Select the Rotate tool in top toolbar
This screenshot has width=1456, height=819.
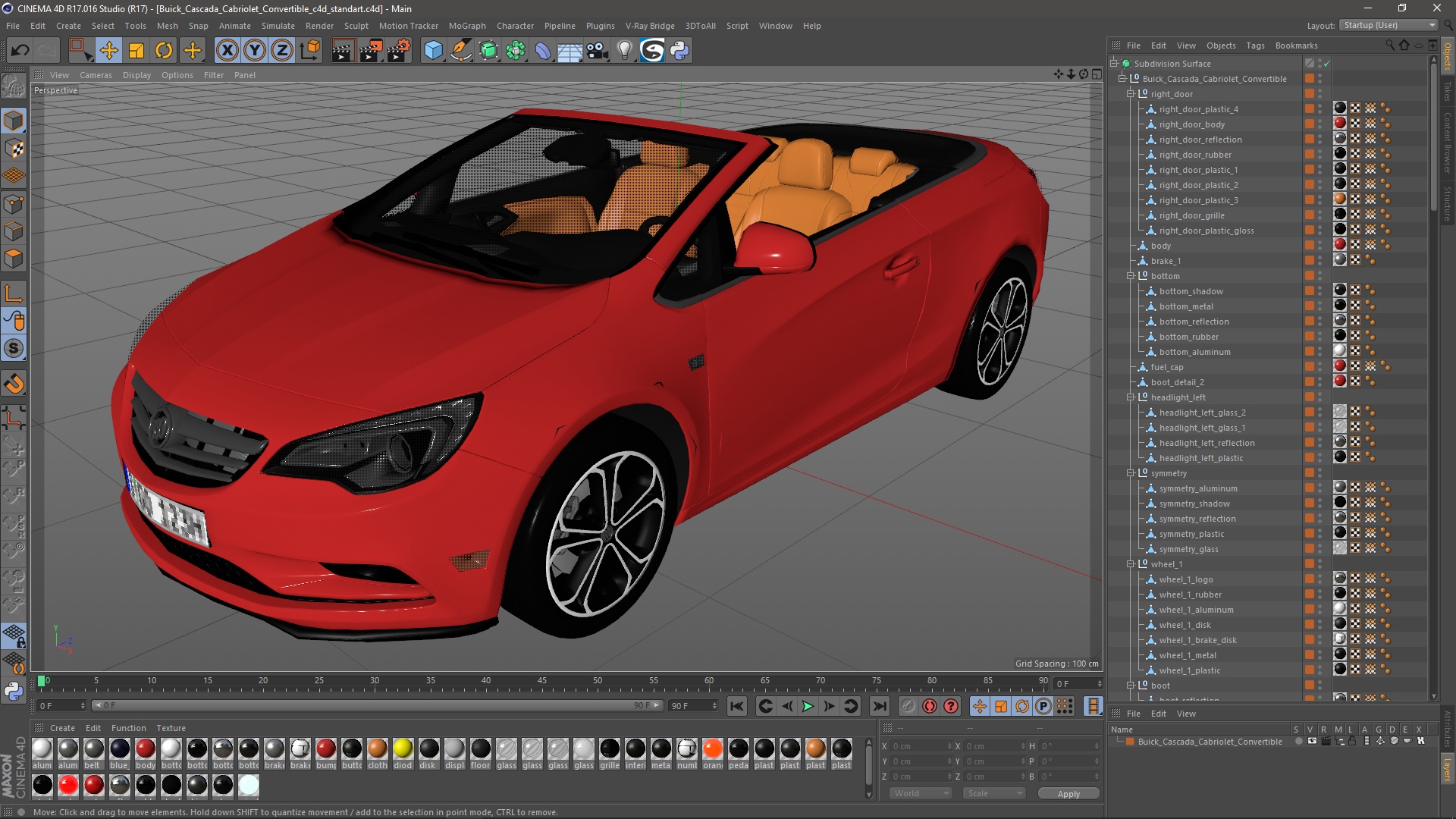pos(164,51)
